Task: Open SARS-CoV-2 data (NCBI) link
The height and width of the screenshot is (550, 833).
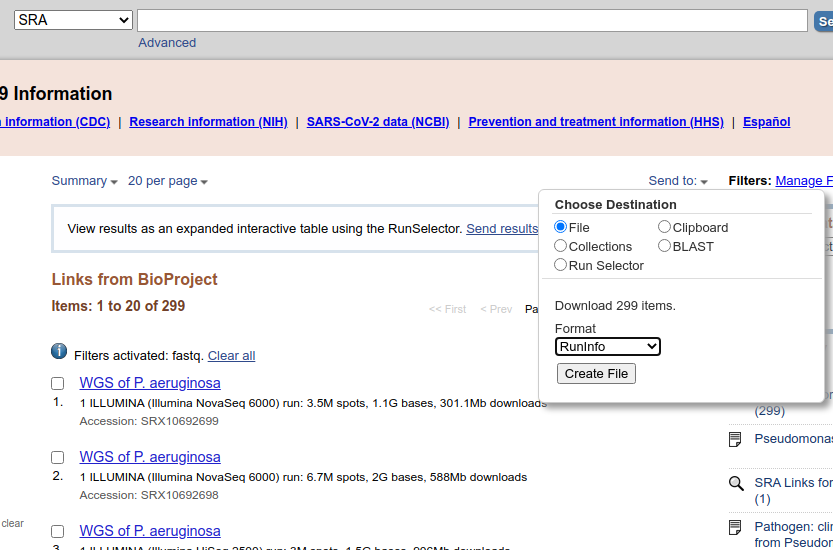Action: click(378, 122)
